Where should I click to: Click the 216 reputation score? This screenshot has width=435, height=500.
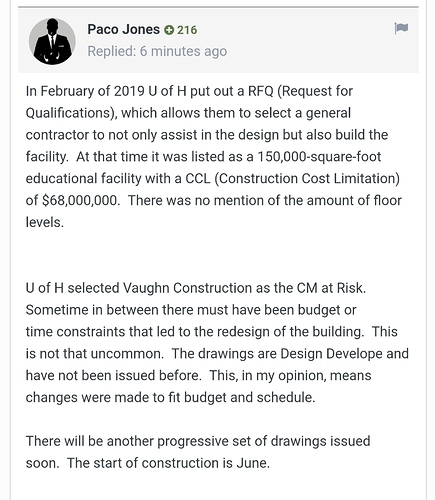click(187, 30)
